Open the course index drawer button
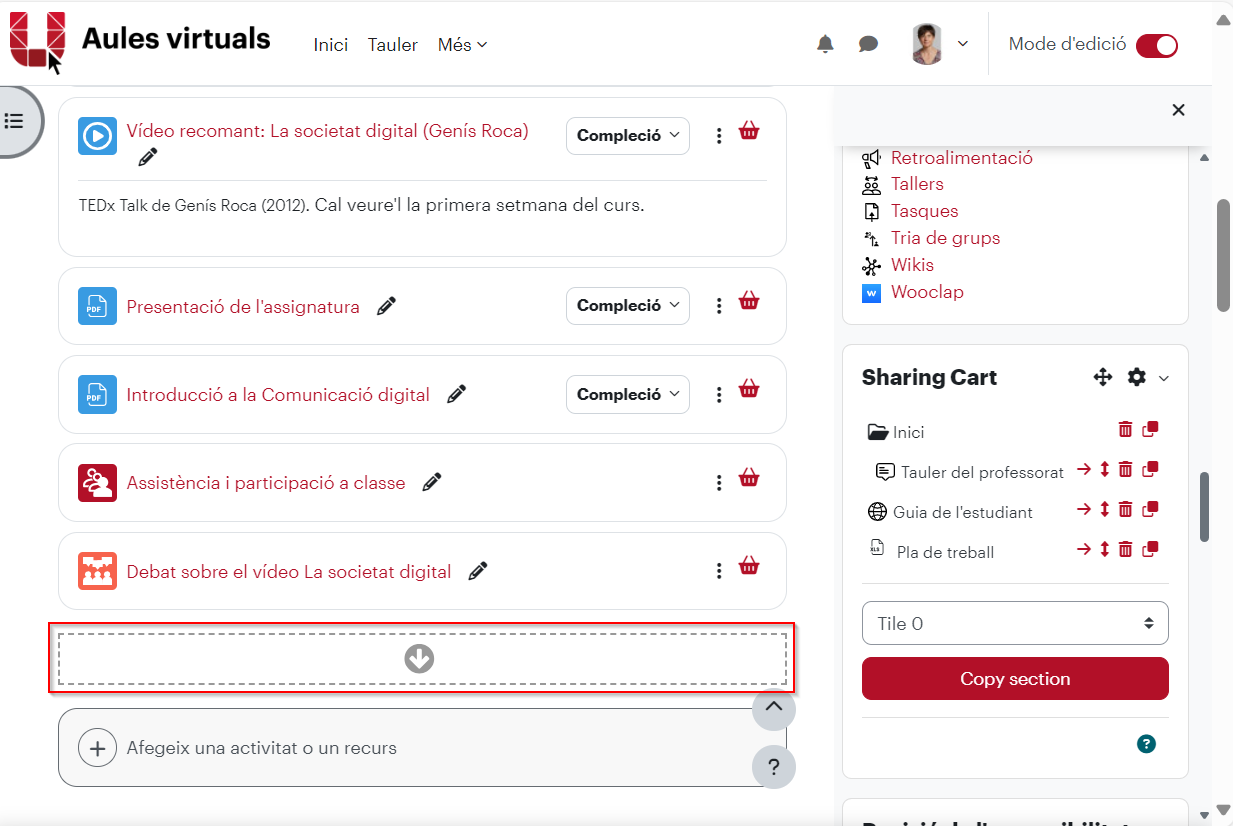Viewport: 1233px width, 826px height. pos(15,121)
